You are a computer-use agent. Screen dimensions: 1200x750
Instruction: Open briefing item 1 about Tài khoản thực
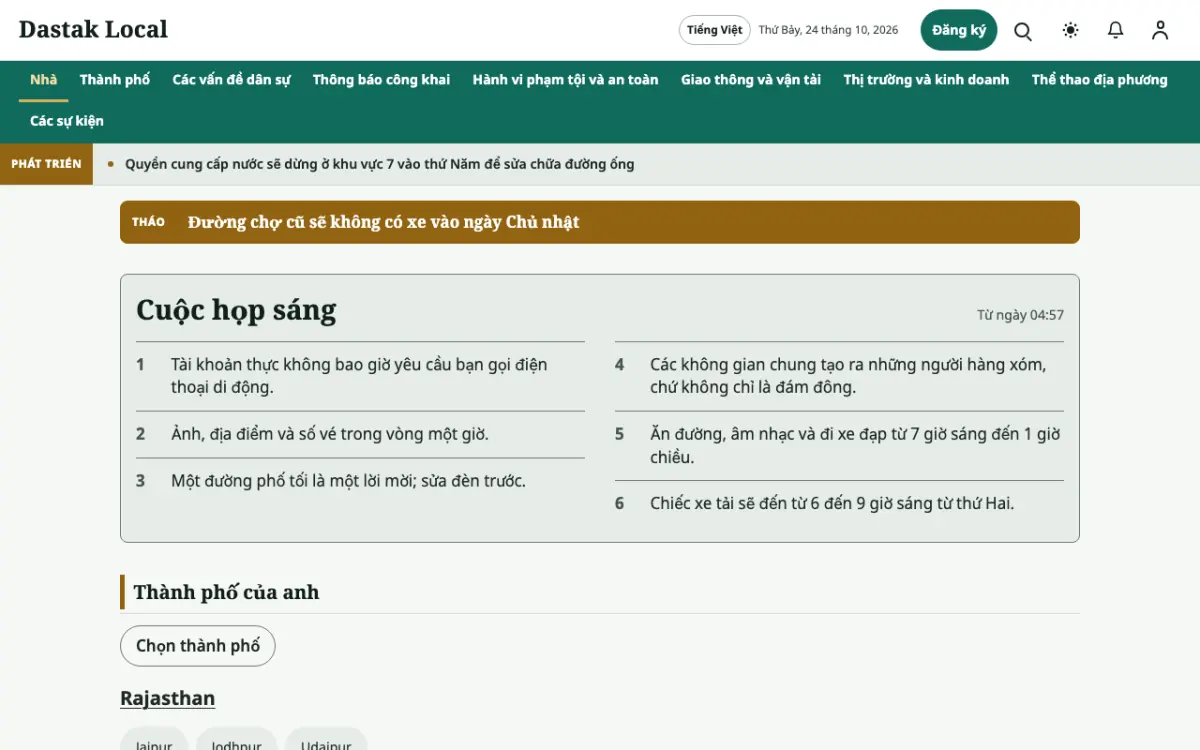(x=360, y=376)
